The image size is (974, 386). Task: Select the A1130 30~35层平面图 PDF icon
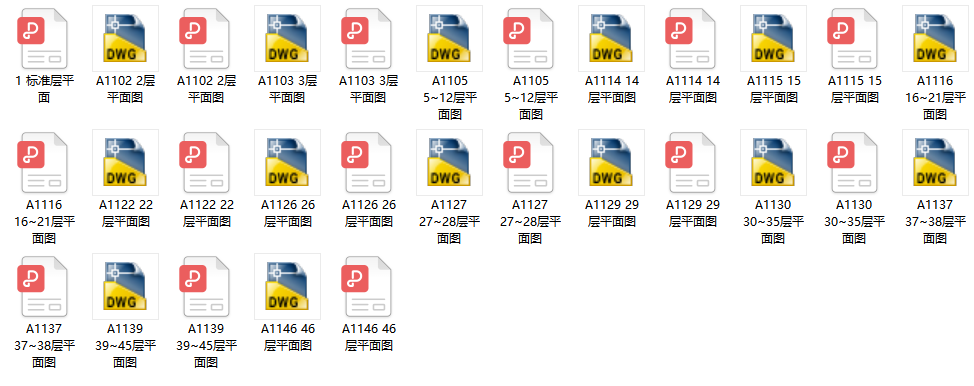pyautogui.click(x=854, y=162)
